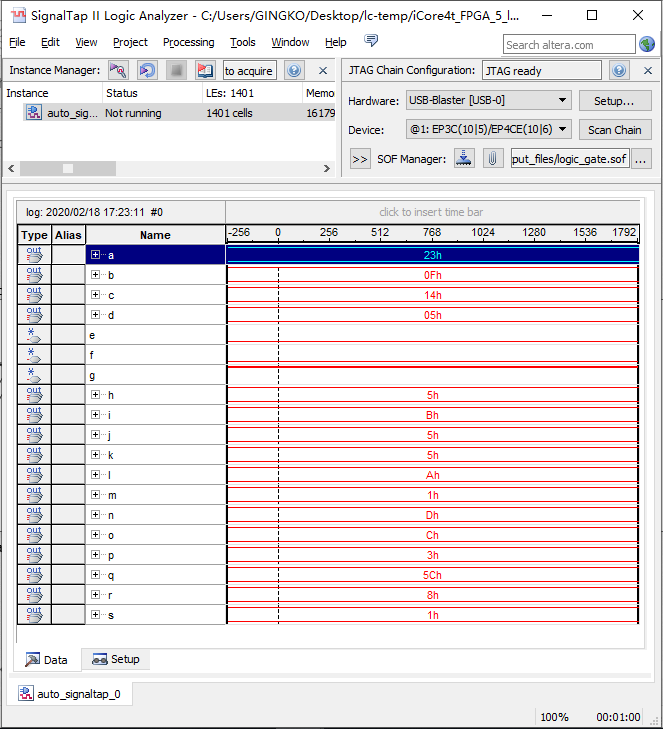The width and height of the screenshot is (663, 729).
Task: Click the globe icon beside search box
Action: [647, 44]
